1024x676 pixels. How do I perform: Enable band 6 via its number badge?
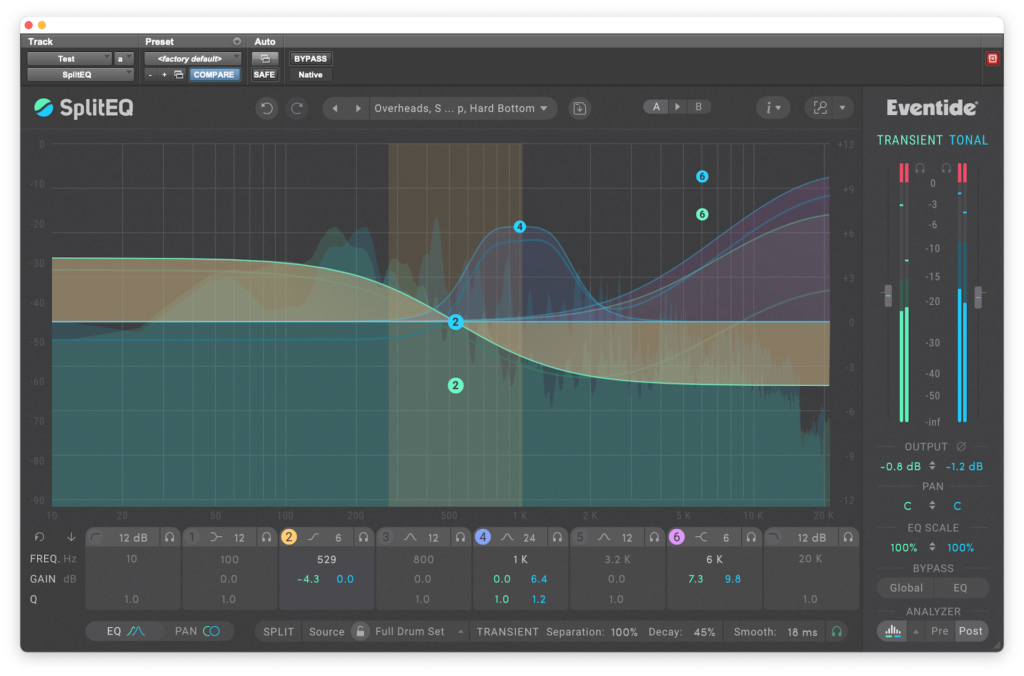(676, 537)
